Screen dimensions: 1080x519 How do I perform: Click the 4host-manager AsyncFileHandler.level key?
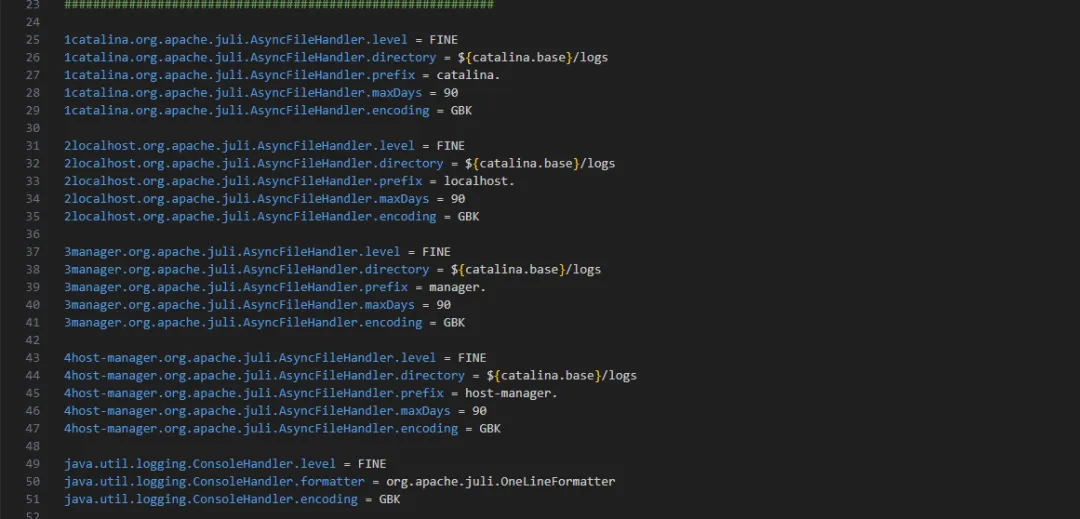(x=250, y=358)
